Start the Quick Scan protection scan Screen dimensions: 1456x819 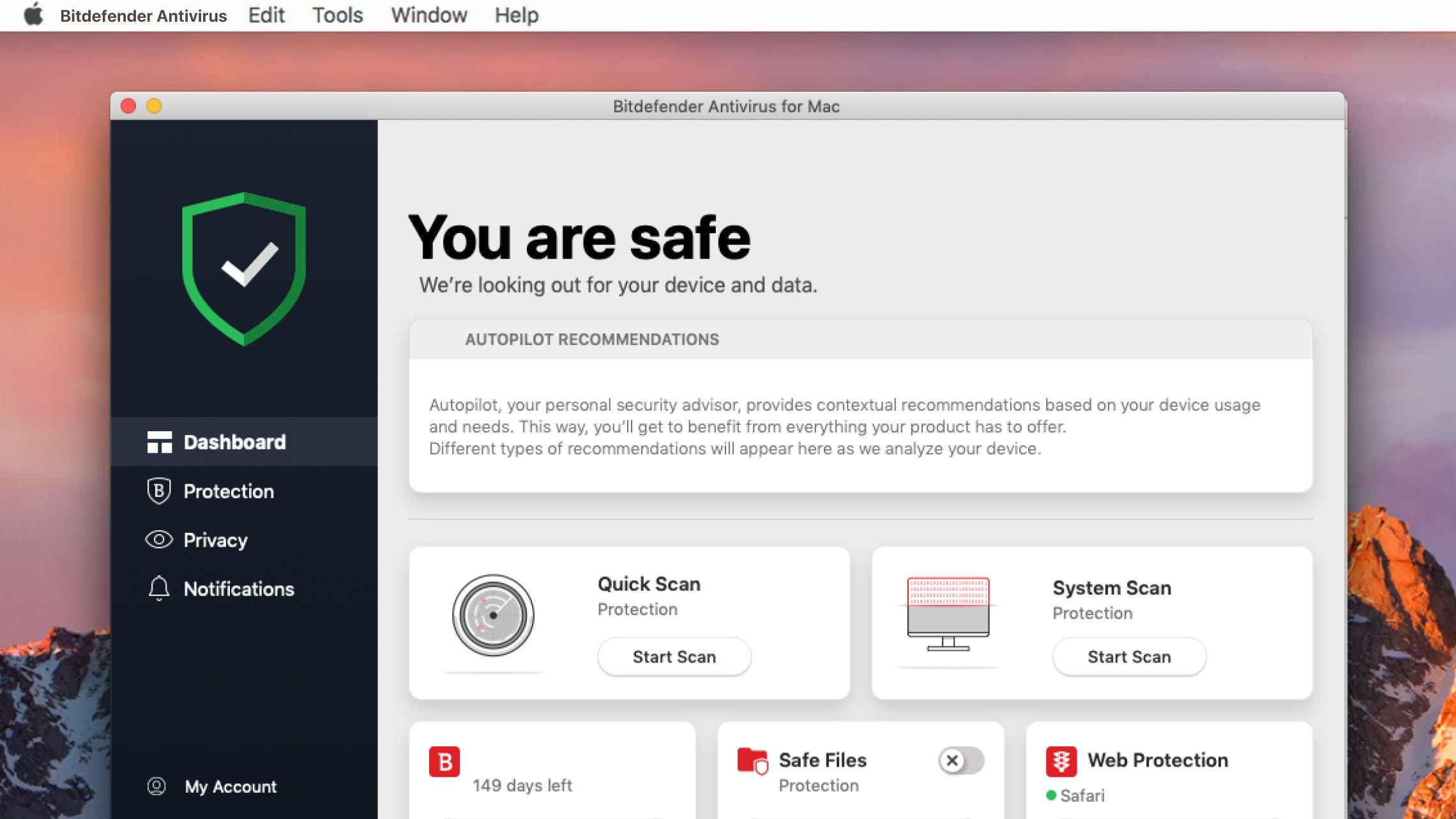pos(674,656)
